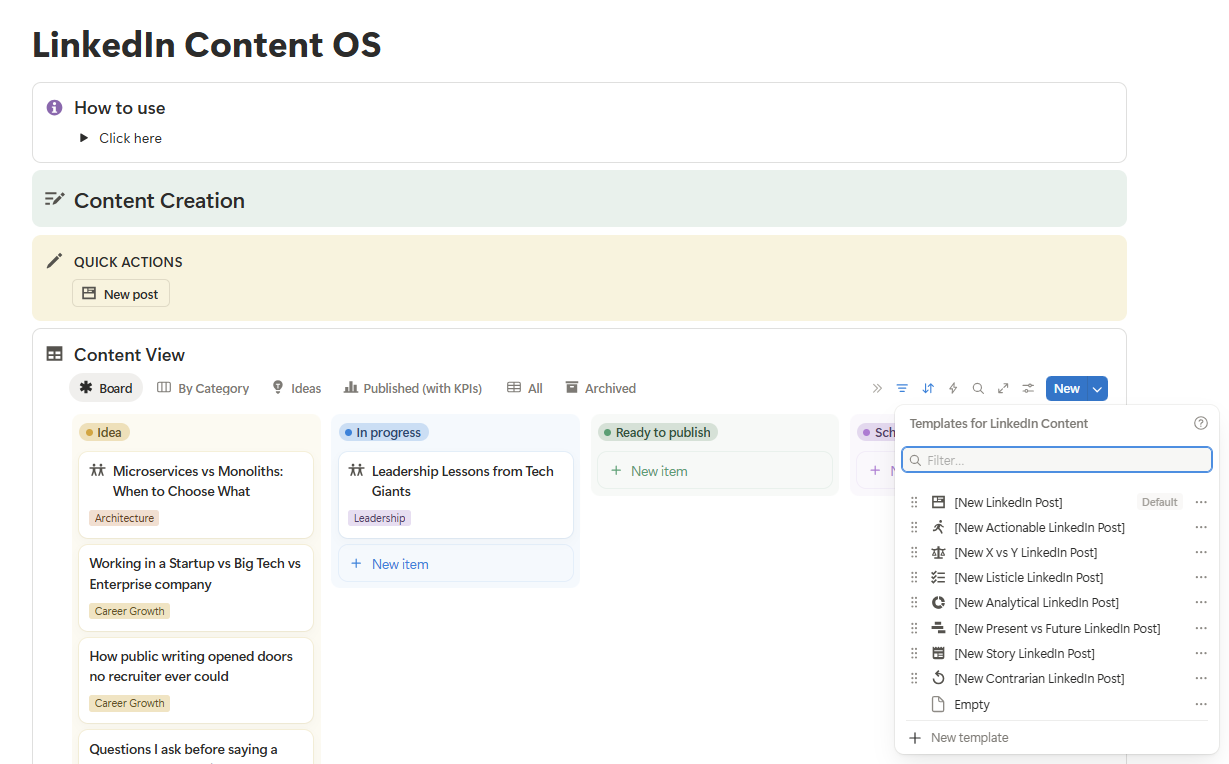Open more options for [New Present vs Future LinkedIn Post]
Image resolution: width=1229 pixels, height=764 pixels.
[x=1201, y=628]
